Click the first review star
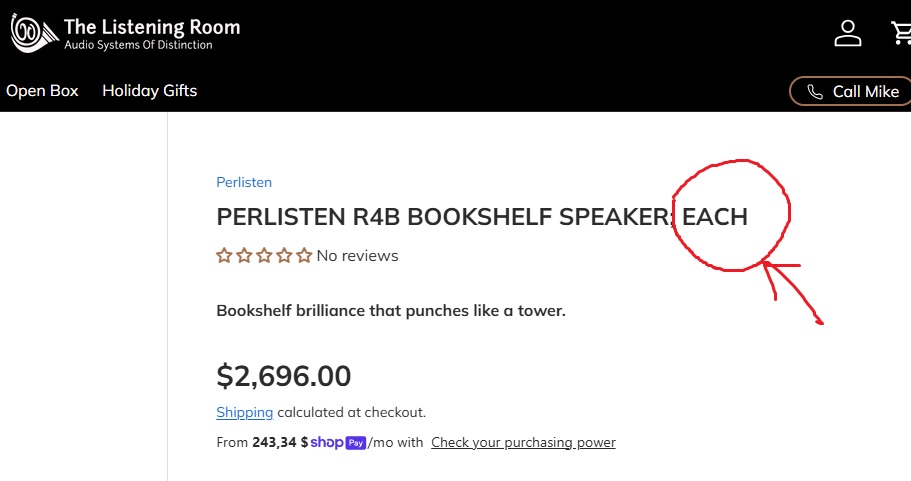The image size is (911, 481). pos(225,256)
